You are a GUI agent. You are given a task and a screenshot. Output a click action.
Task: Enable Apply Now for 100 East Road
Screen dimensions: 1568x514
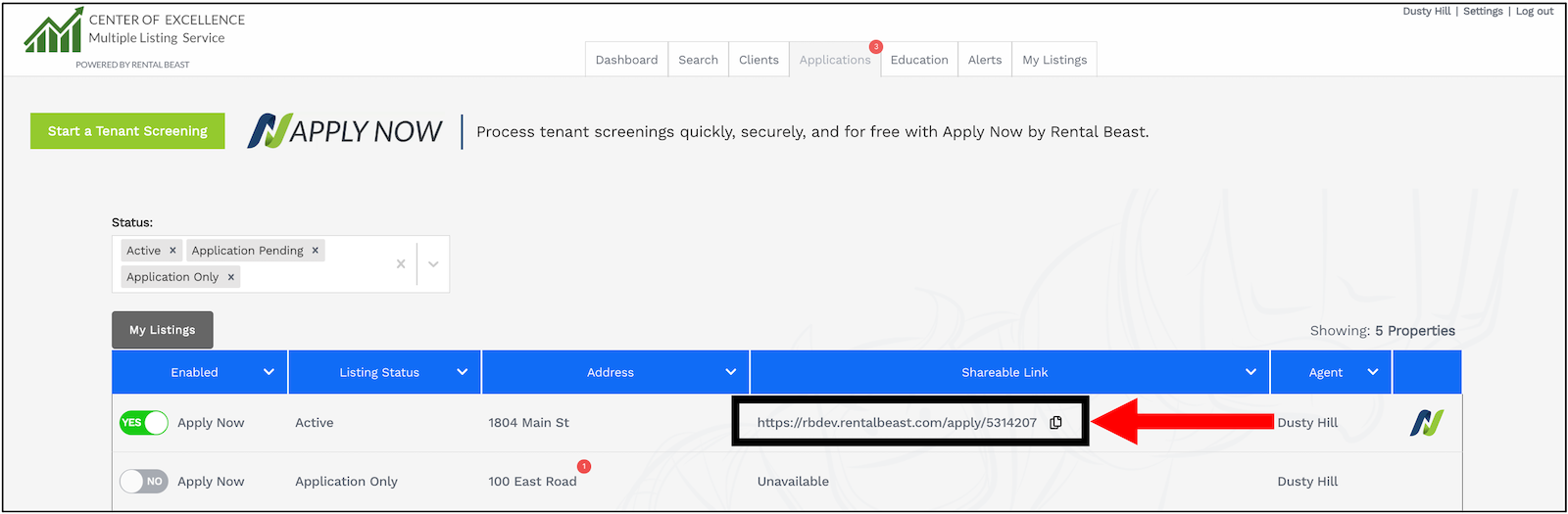click(144, 482)
